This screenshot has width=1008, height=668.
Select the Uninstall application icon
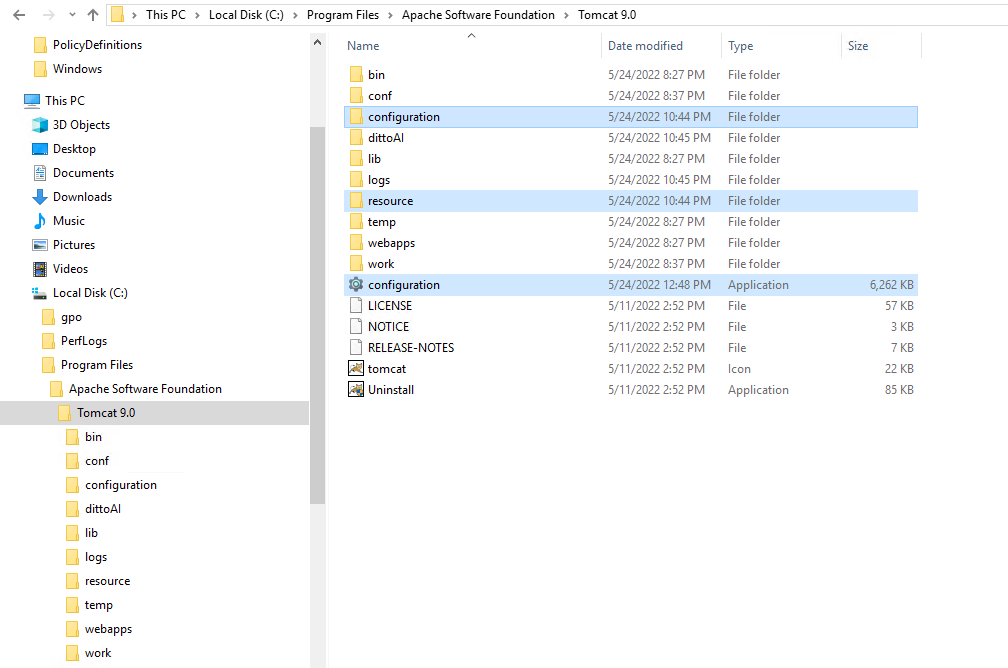point(356,390)
